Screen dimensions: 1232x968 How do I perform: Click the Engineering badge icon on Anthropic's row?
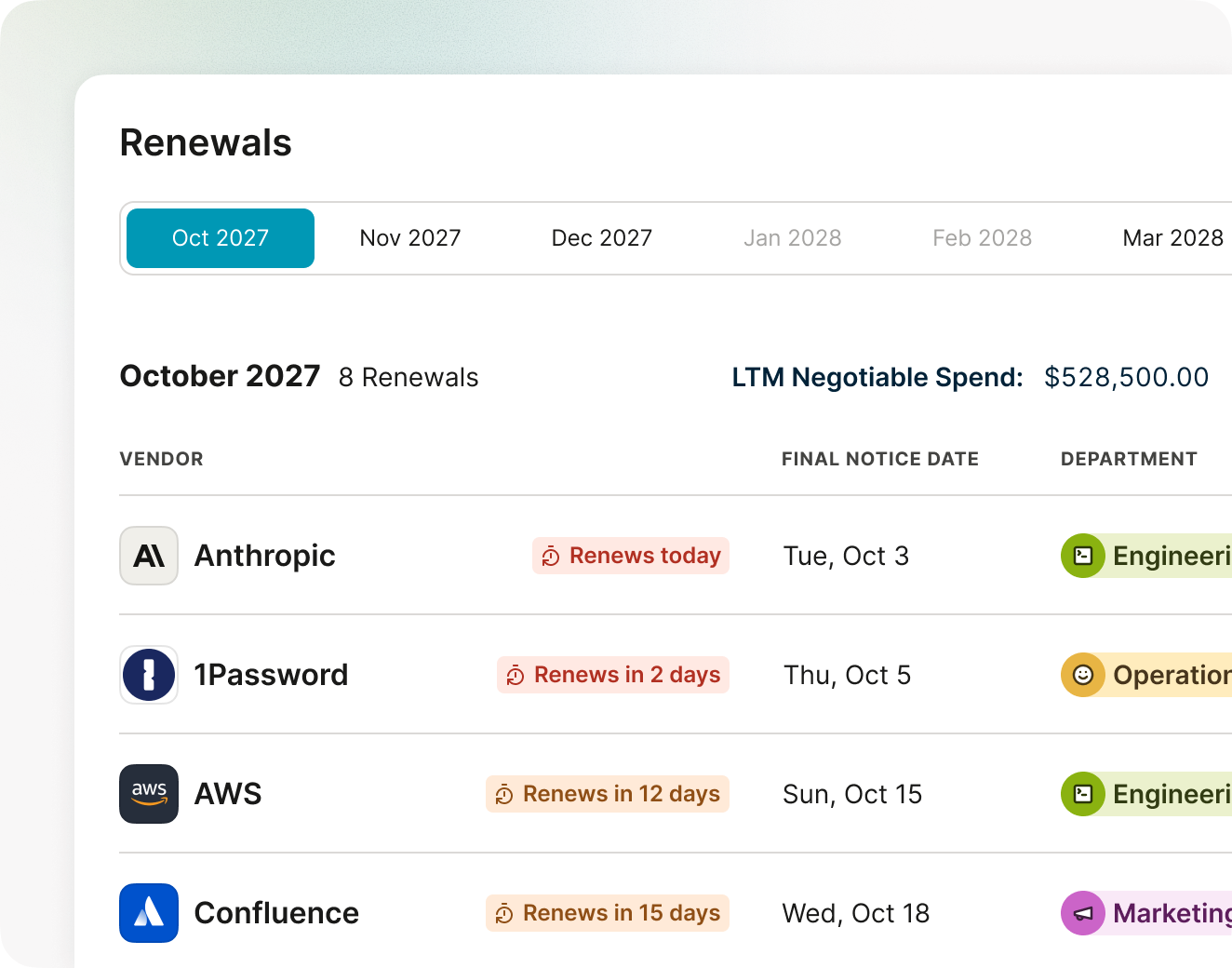pos(1083,556)
